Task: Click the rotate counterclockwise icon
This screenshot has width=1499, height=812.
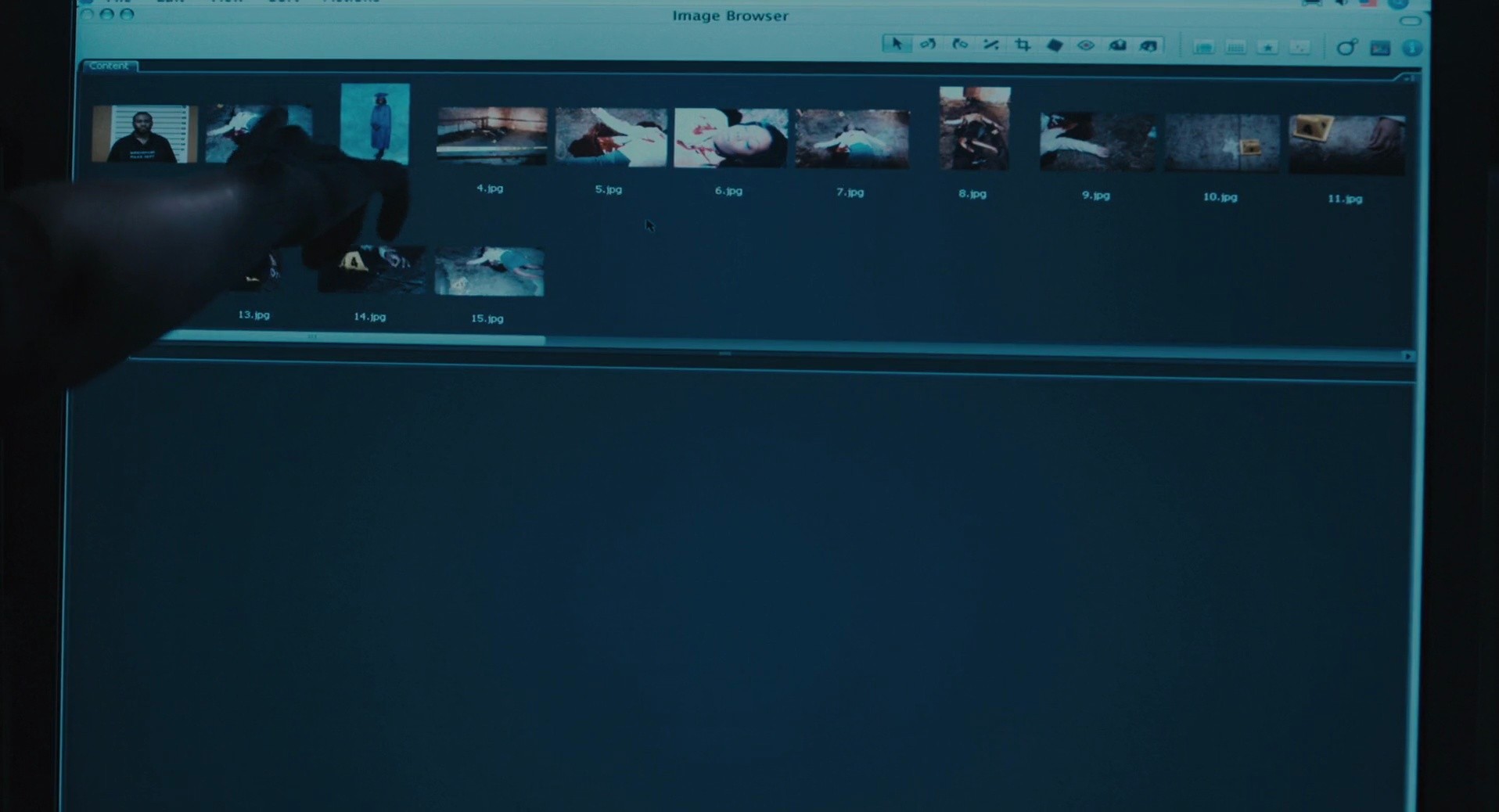Action: coord(928,45)
